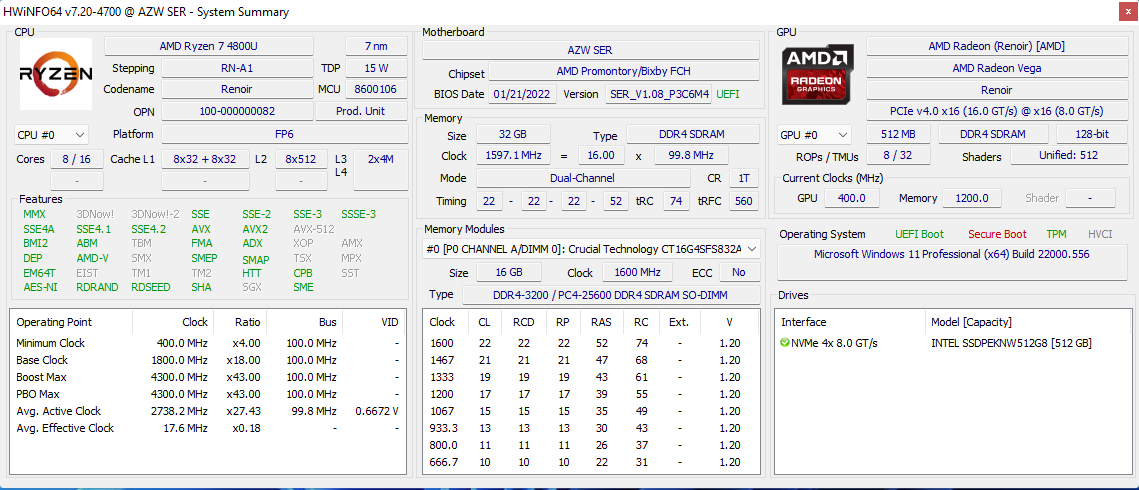Click the Boost Max operating point row
This screenshot has width=1139, height=490.
click(208, 377)
